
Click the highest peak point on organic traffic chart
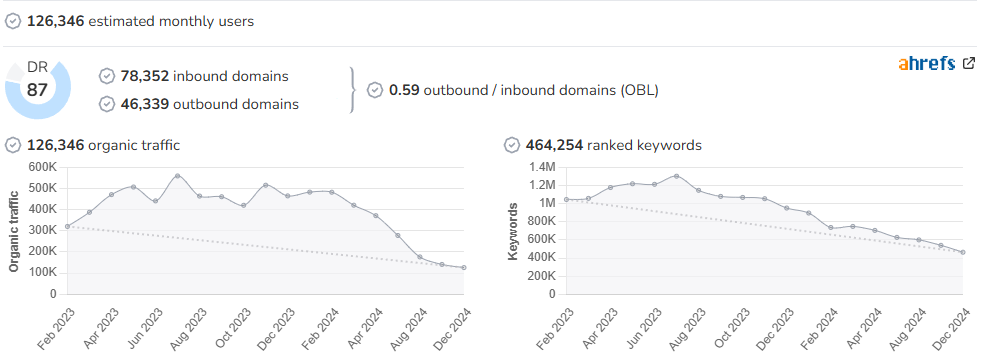click(177, 175)
